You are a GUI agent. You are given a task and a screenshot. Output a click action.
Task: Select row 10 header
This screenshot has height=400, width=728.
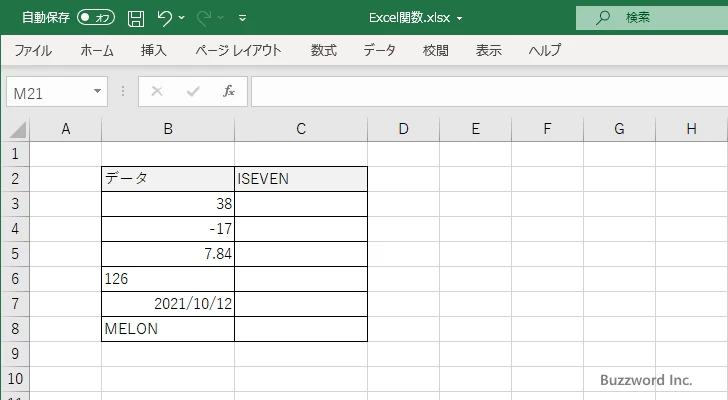[15, 379]
